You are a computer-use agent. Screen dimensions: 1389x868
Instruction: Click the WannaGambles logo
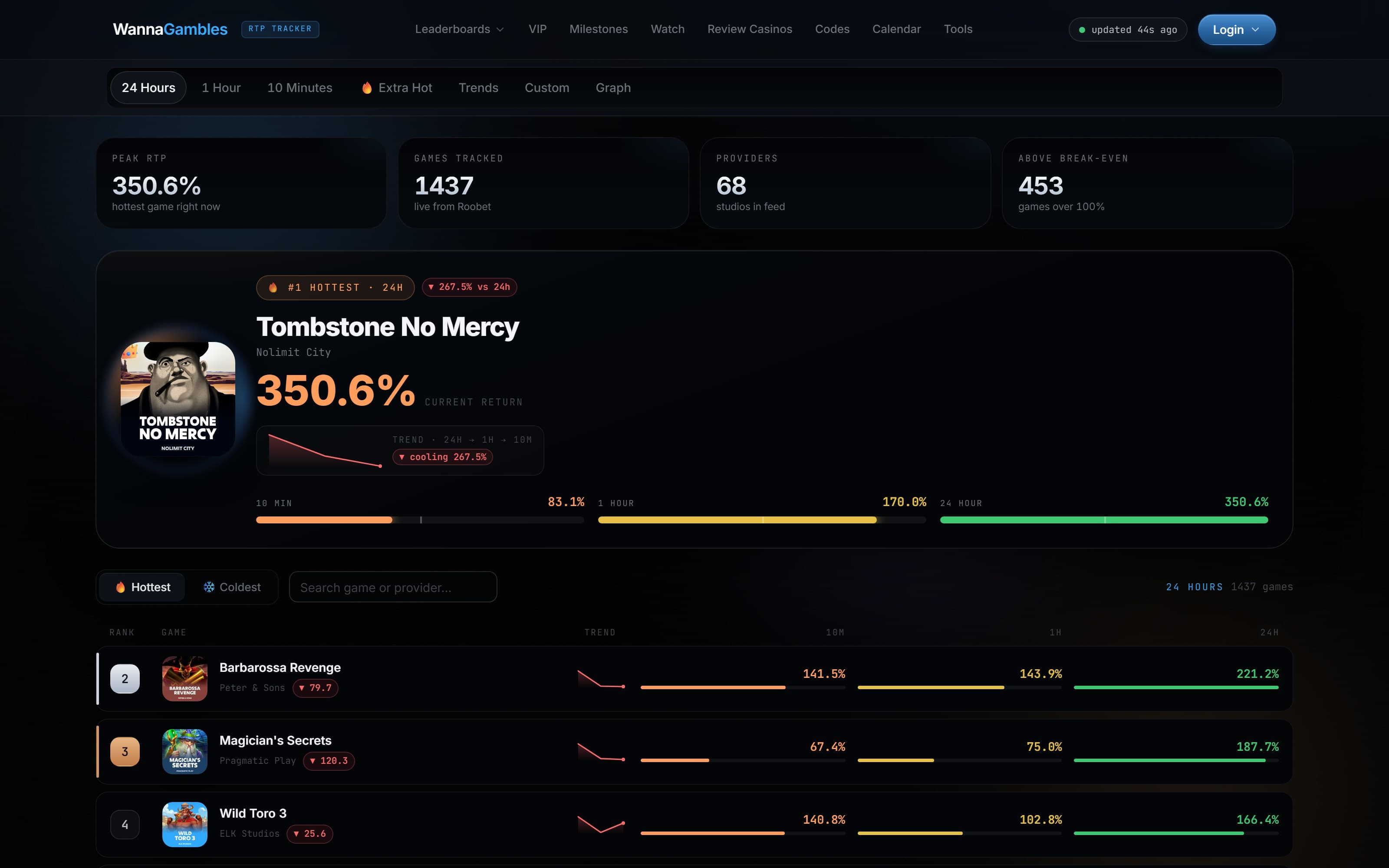tap(170, 29)
